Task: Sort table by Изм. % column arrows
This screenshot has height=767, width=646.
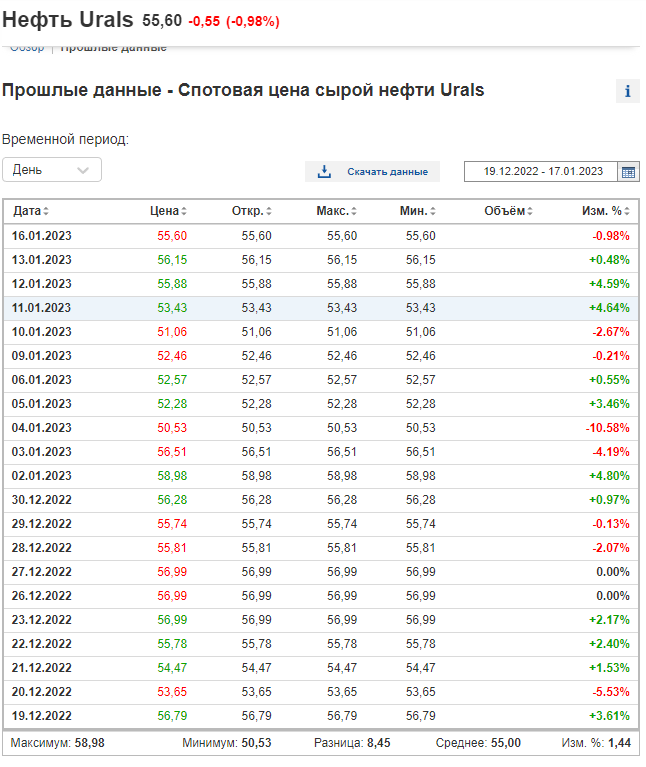Action: 627,211
